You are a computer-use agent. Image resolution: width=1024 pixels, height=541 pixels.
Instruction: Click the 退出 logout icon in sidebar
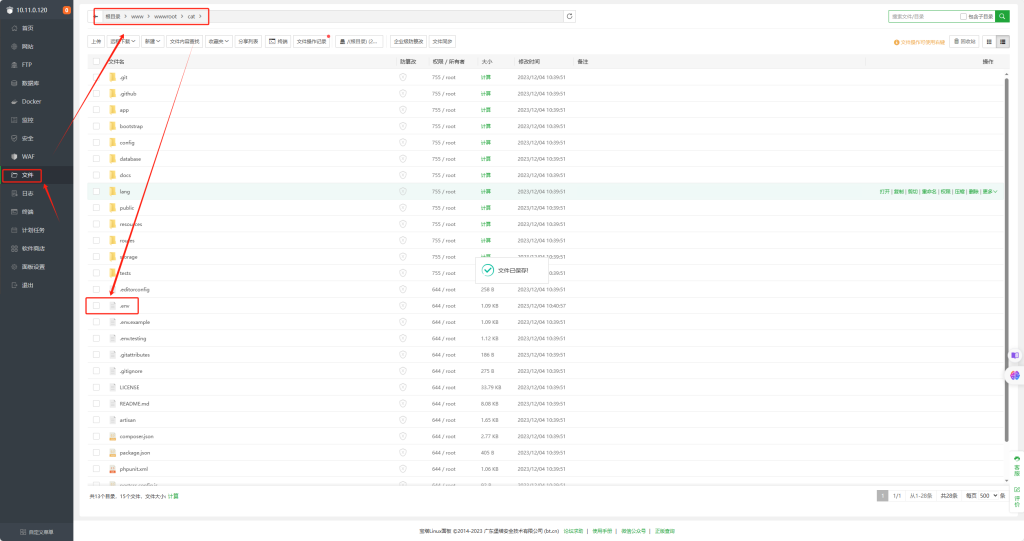14,285
